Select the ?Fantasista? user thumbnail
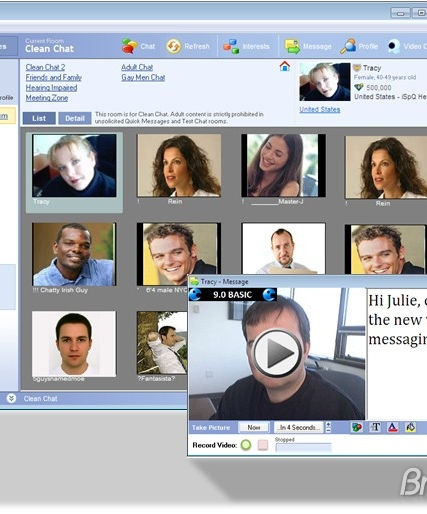The image size is (427, 514). [162, 343]
